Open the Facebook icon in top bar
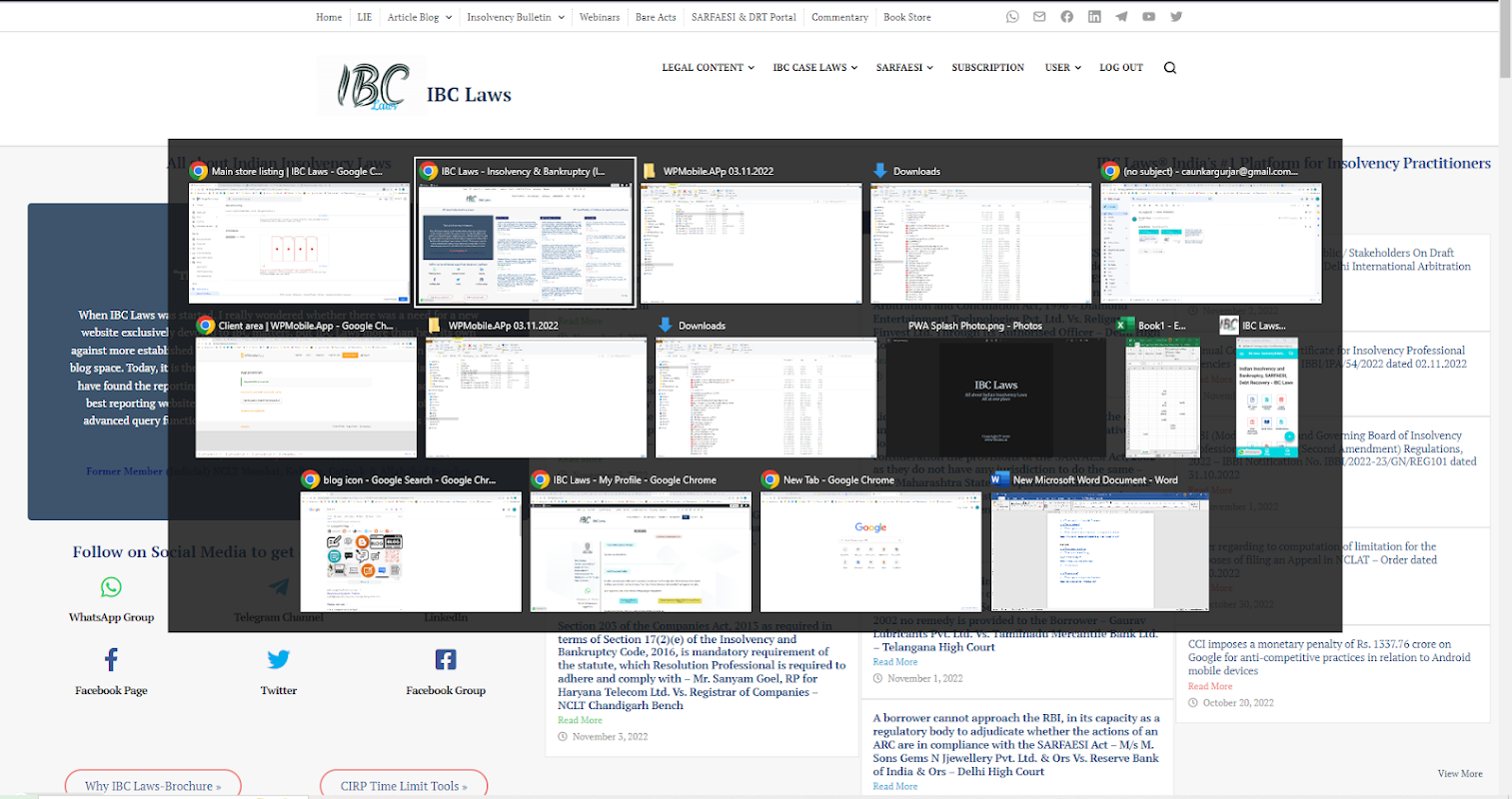1512x799 pixels. [1067, 17]
